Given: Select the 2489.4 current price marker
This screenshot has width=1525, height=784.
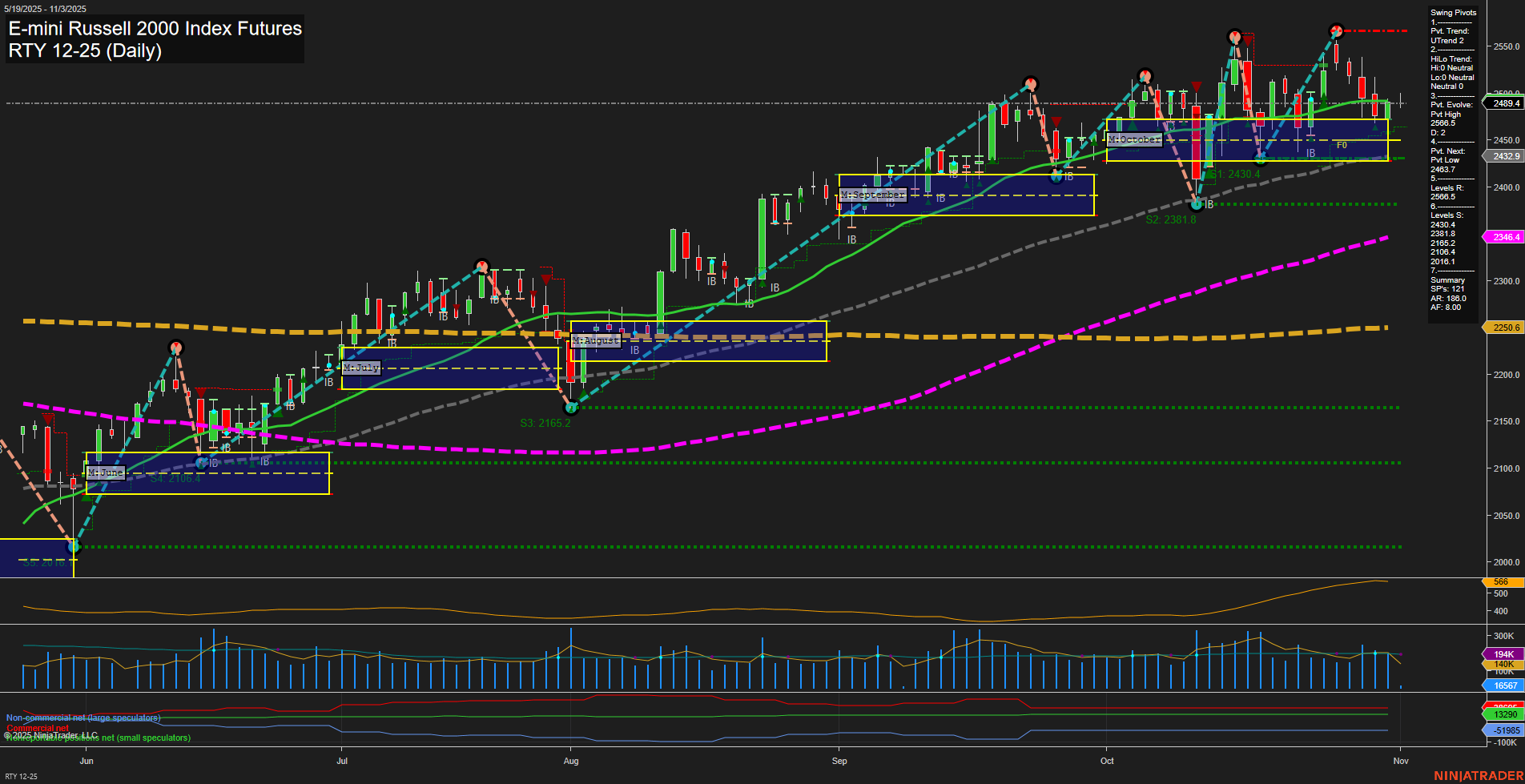Looking at the screenshot, I should pyautogui.click(x=1506, y=103).
